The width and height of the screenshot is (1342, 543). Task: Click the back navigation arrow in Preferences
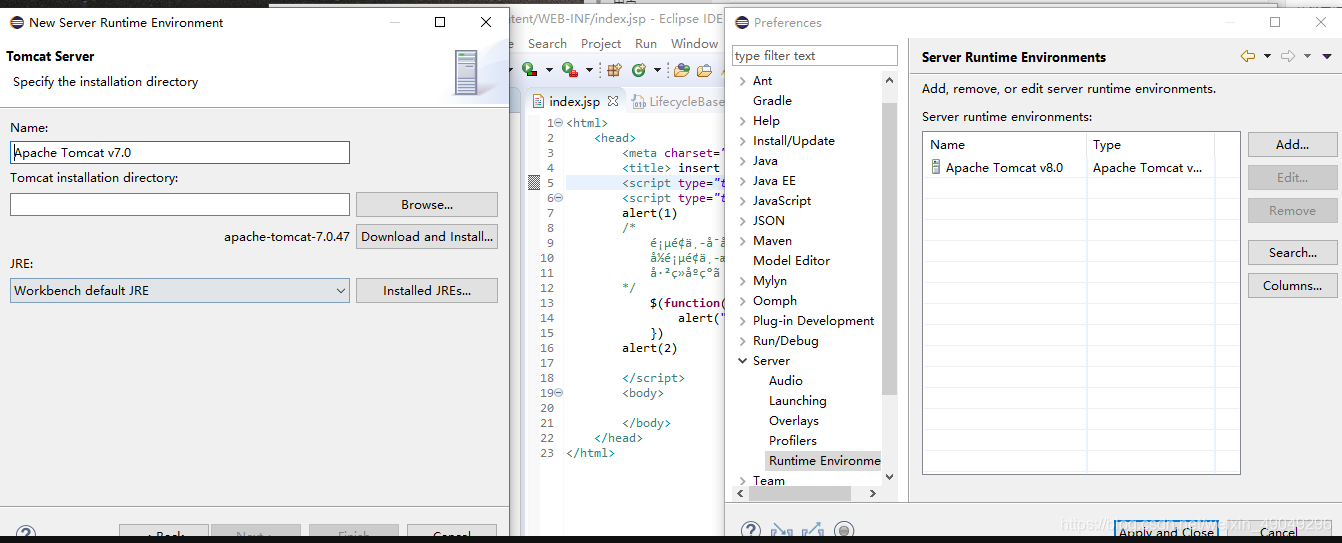(1248, 57)
